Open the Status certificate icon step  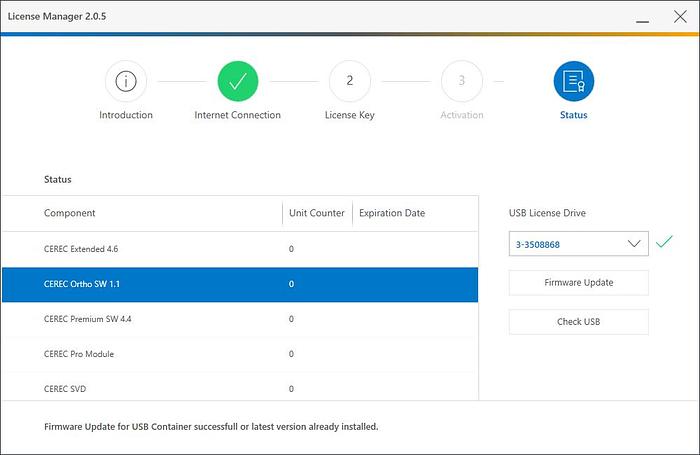point(573,82)
